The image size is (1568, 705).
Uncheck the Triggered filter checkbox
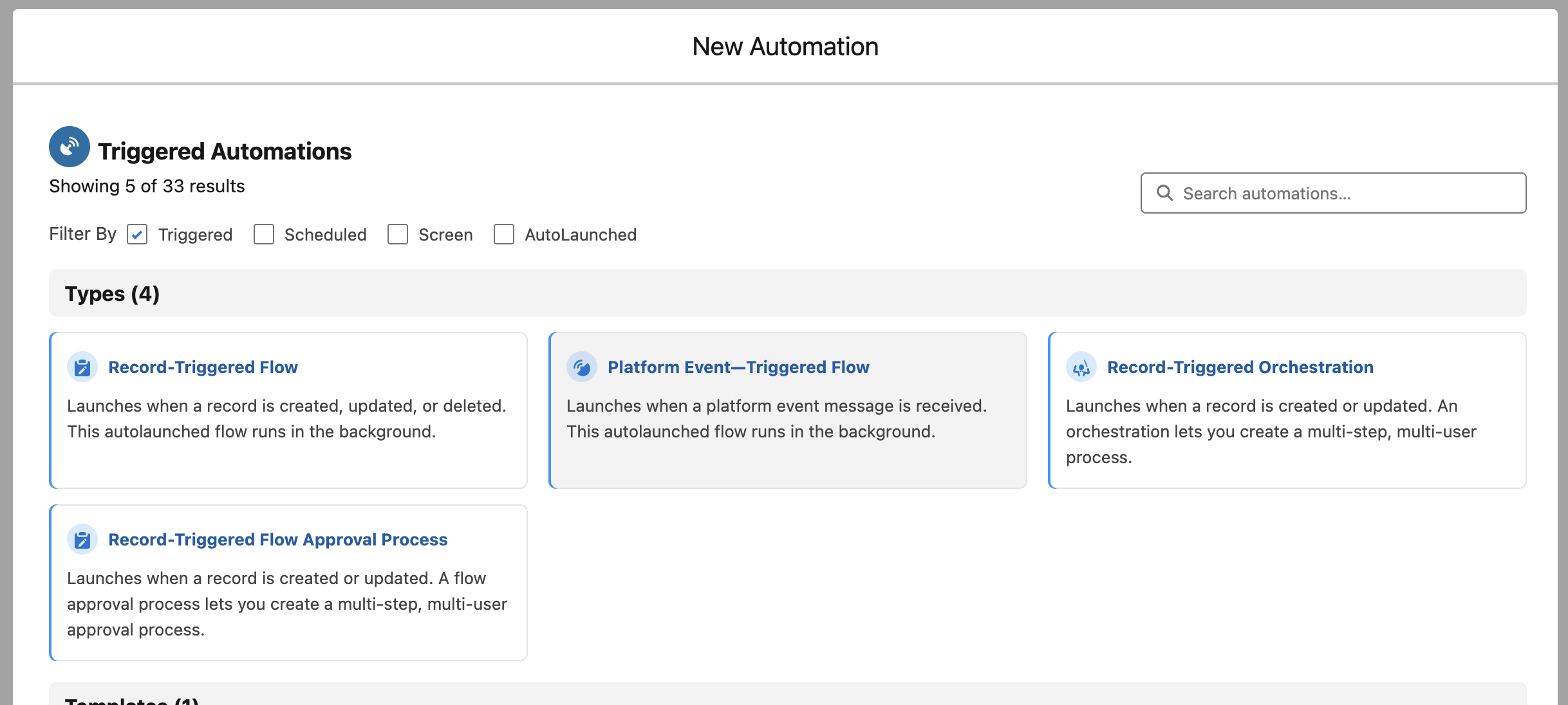(x=137, y=235)
